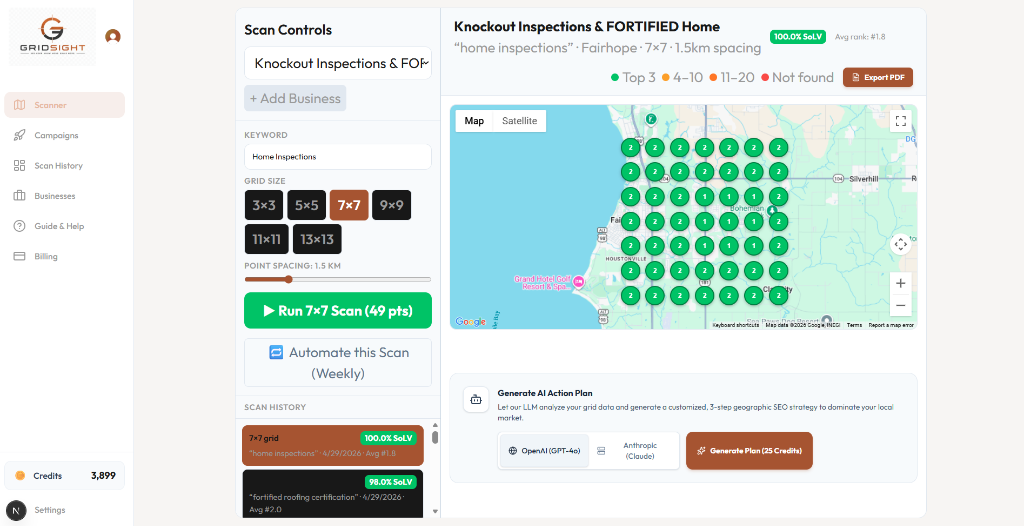Toggle fullscreen map view
The height and width of the screenshot is (526, 1024).
click(x=901, y=121)
